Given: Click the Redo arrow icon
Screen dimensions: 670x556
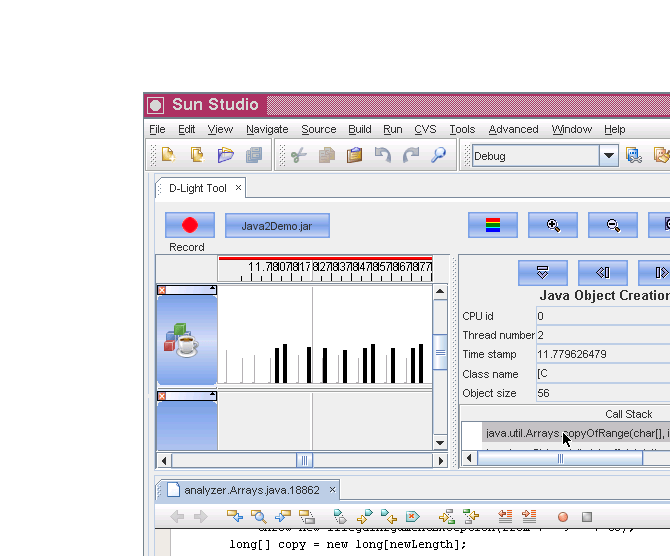Looking at the screenshot, I should [411, 155].
